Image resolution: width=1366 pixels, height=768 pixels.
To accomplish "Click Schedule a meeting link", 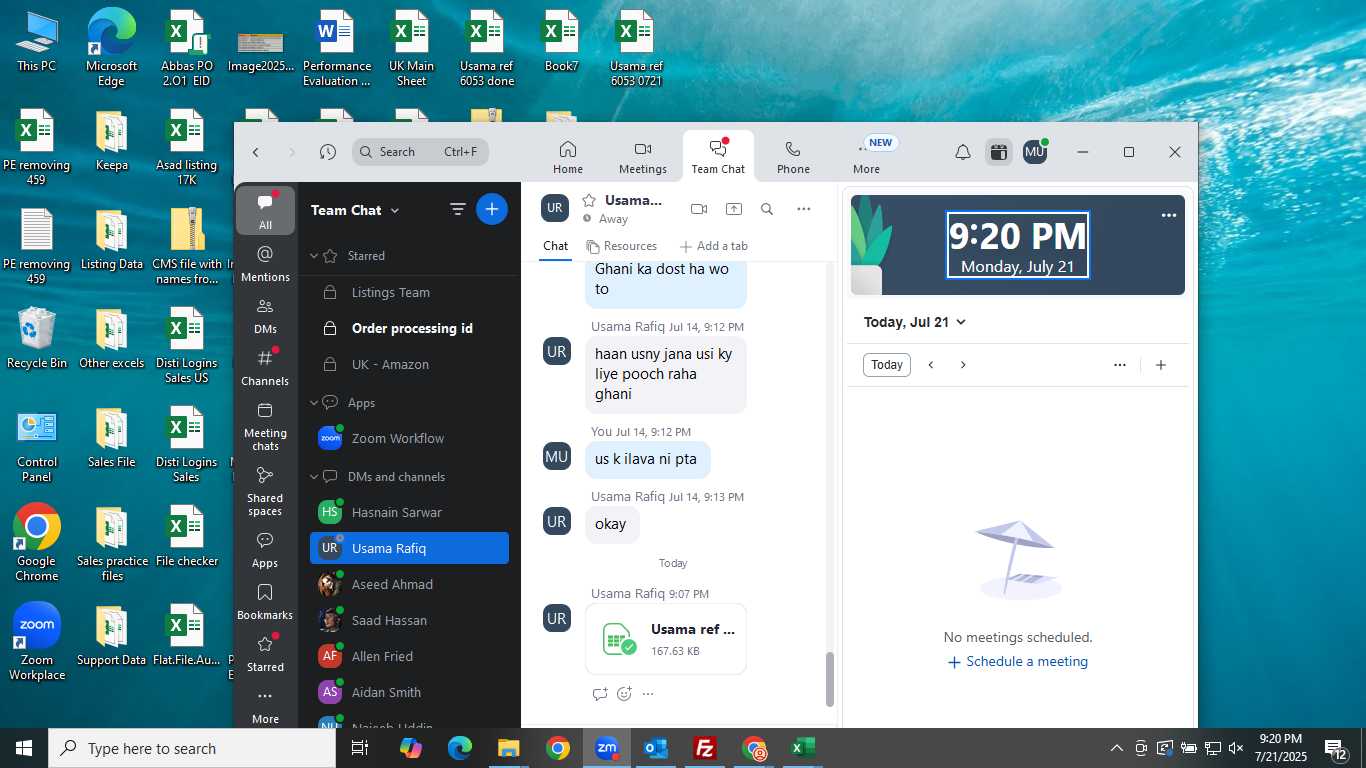I will pos(1018,662).
